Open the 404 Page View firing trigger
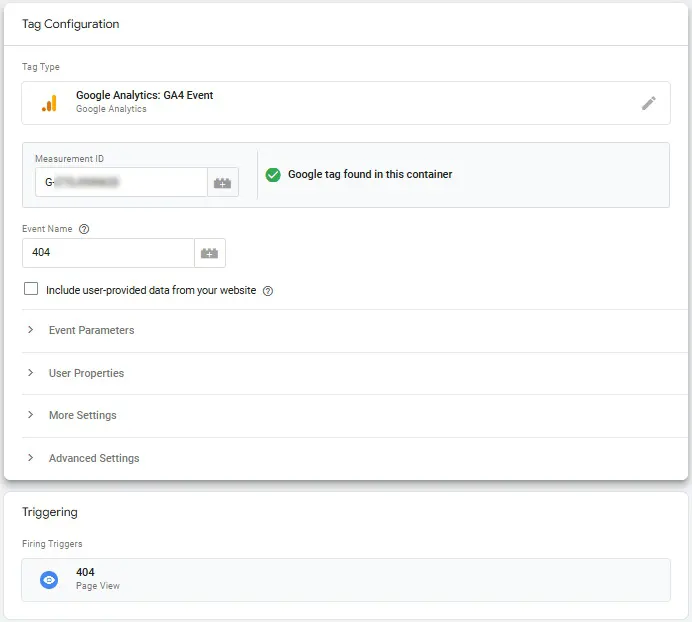692x622 pixels. click(x=346, y=580)
